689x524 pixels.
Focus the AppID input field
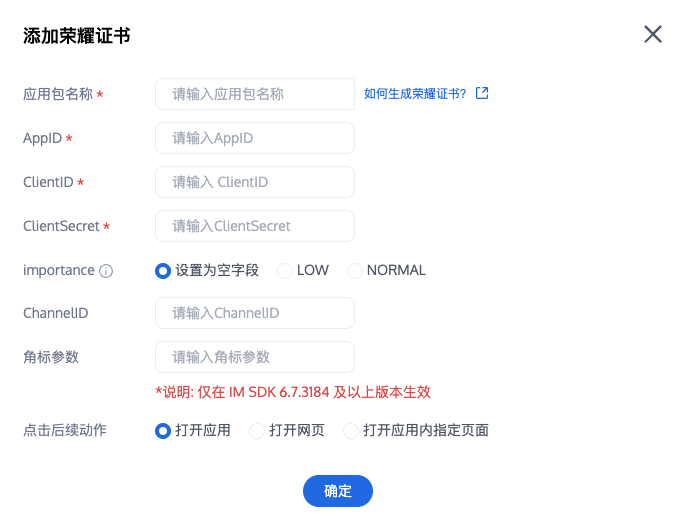click(x=255, y=138)
